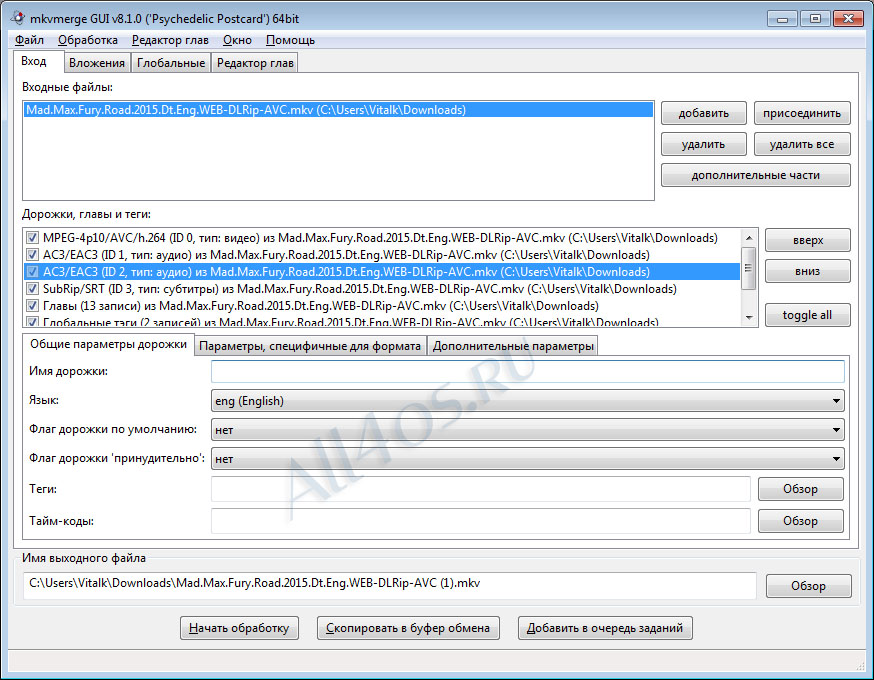Move track up with вверх button
The image size is (874, 680).
pyautogui.click(x=808, y=240)
